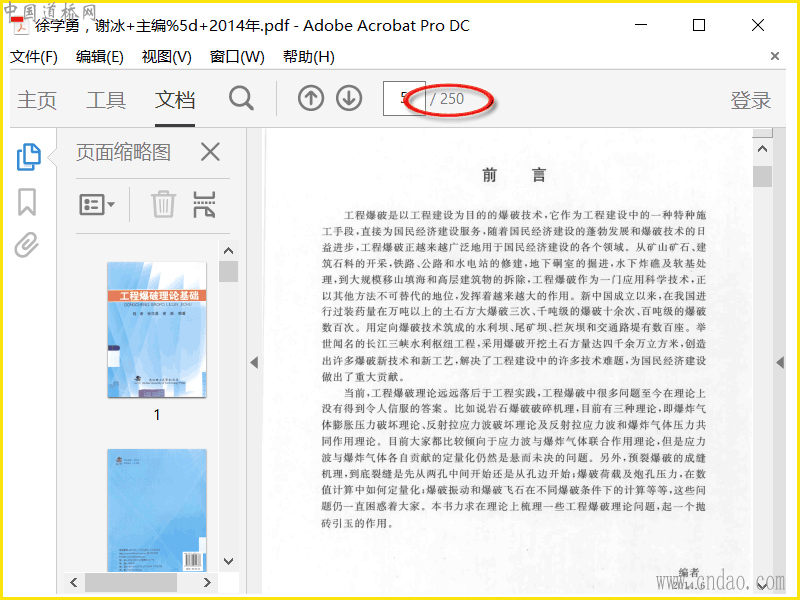Close the document with menu bar X
The height and width of the screenshot is (600, 800).
774,56
